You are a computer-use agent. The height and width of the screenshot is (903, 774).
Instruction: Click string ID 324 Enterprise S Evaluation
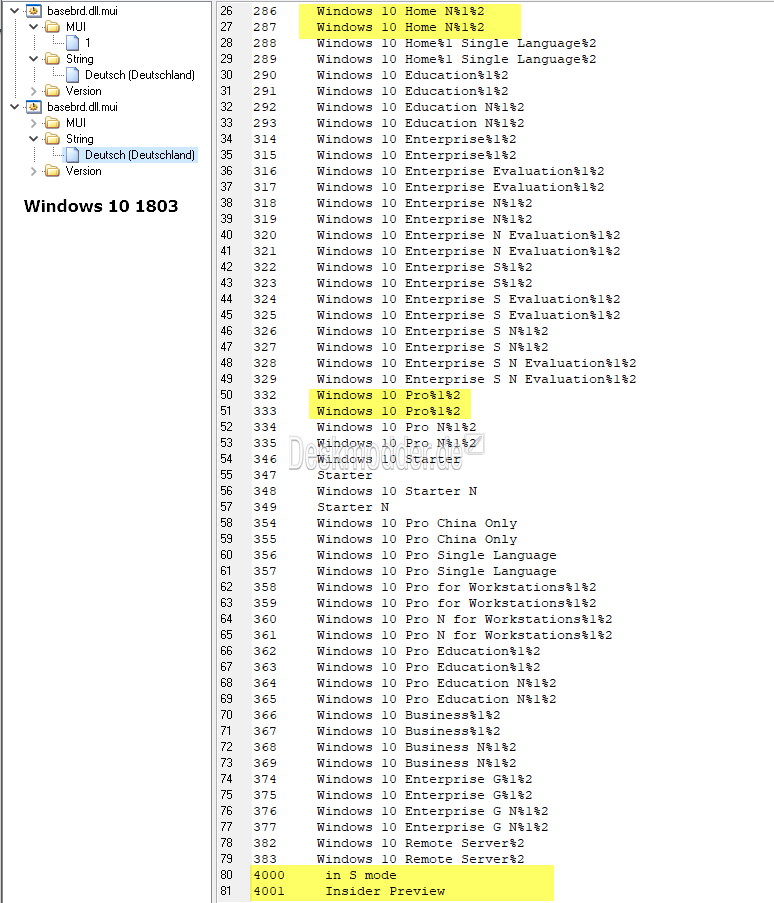[x=468, y=299]
